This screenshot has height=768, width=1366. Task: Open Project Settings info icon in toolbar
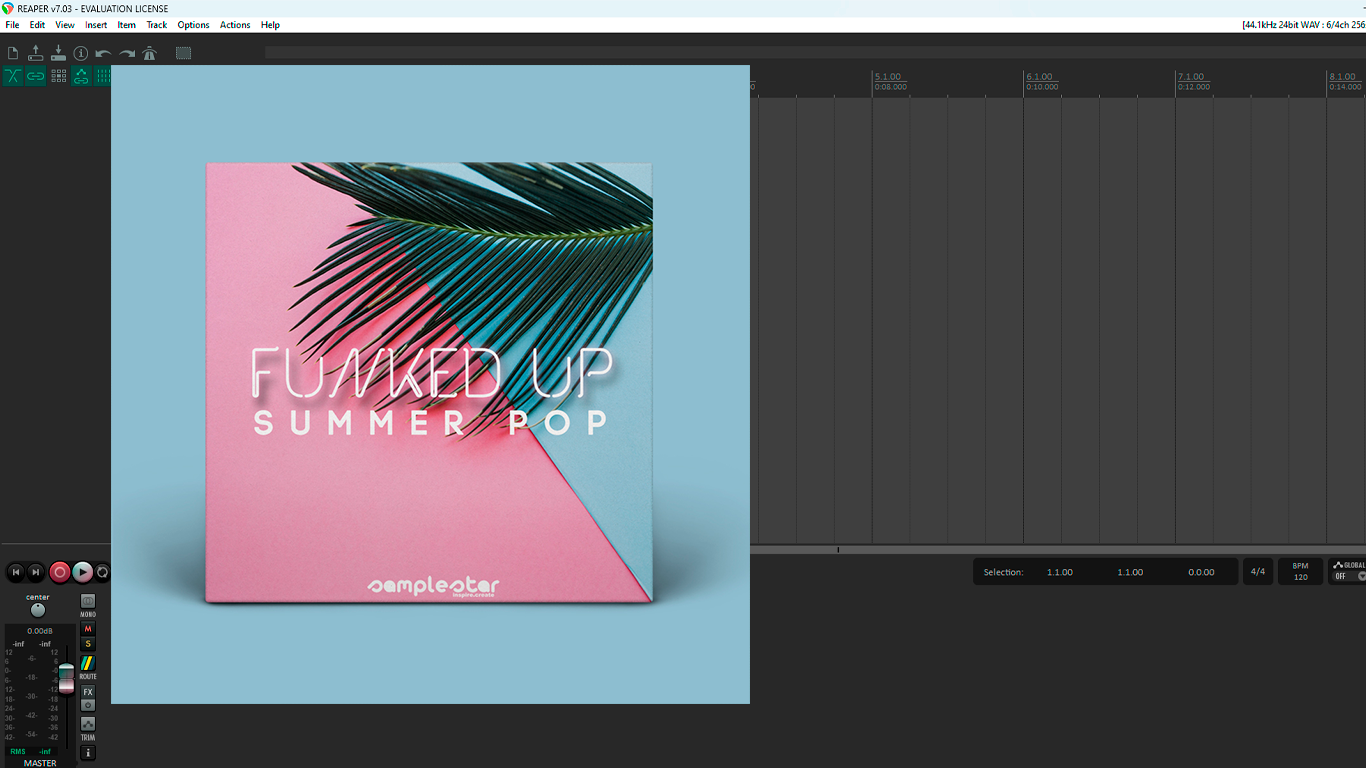(81, 53)
